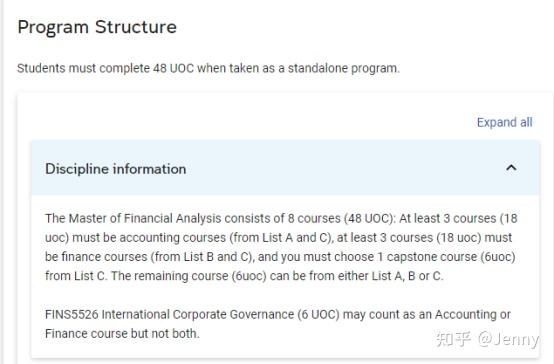Click the @Jenny watermark username

pyautogui.click(x=509, y=340)
